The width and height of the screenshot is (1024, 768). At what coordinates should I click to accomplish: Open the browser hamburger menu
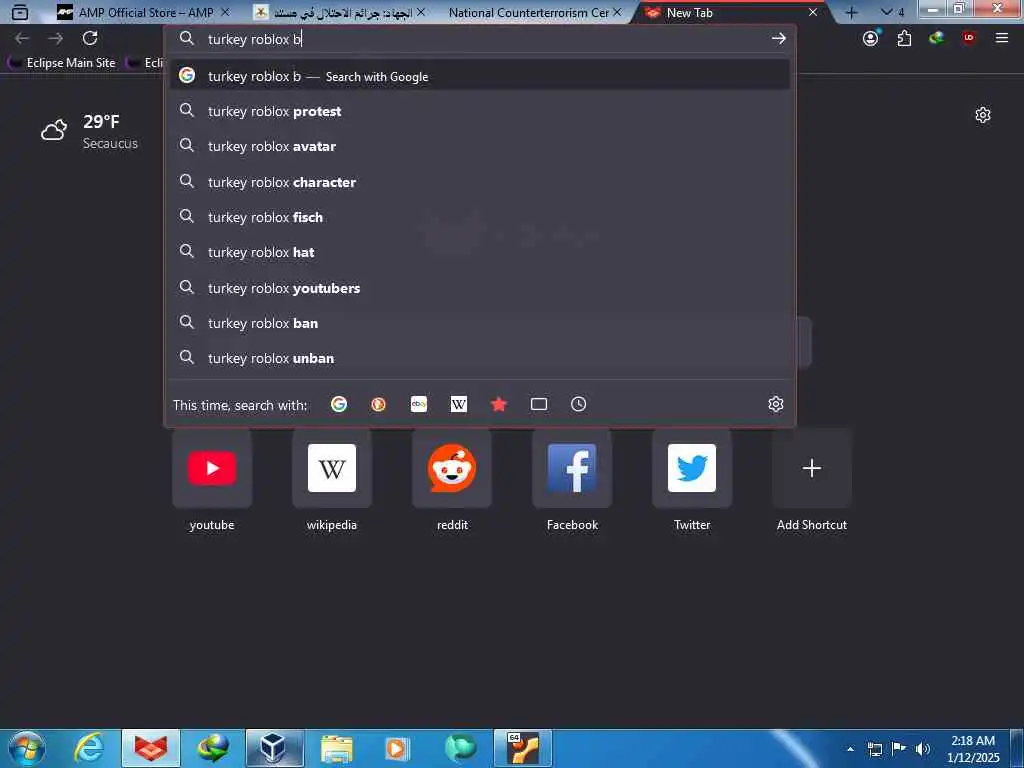click(1002, 39)
